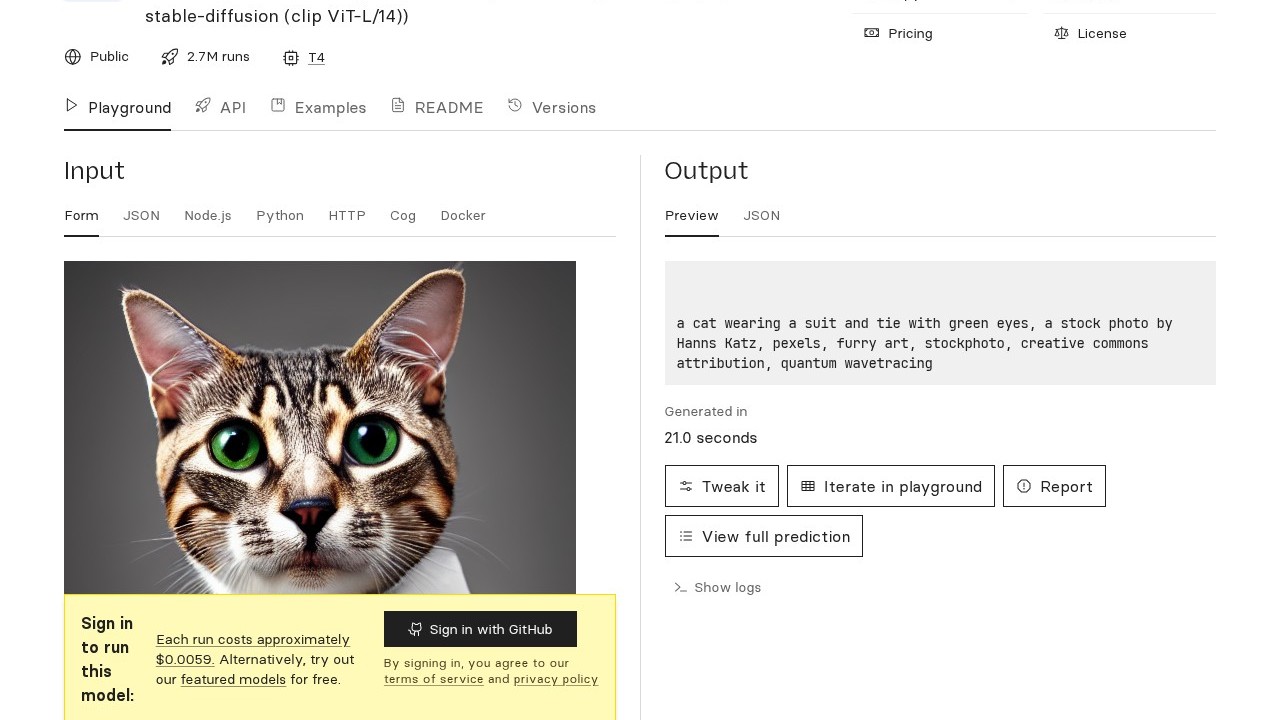The width and height of the screenshot is (1280, 720).
Task: Select the Node.js input tab
Action: (208, 216)
